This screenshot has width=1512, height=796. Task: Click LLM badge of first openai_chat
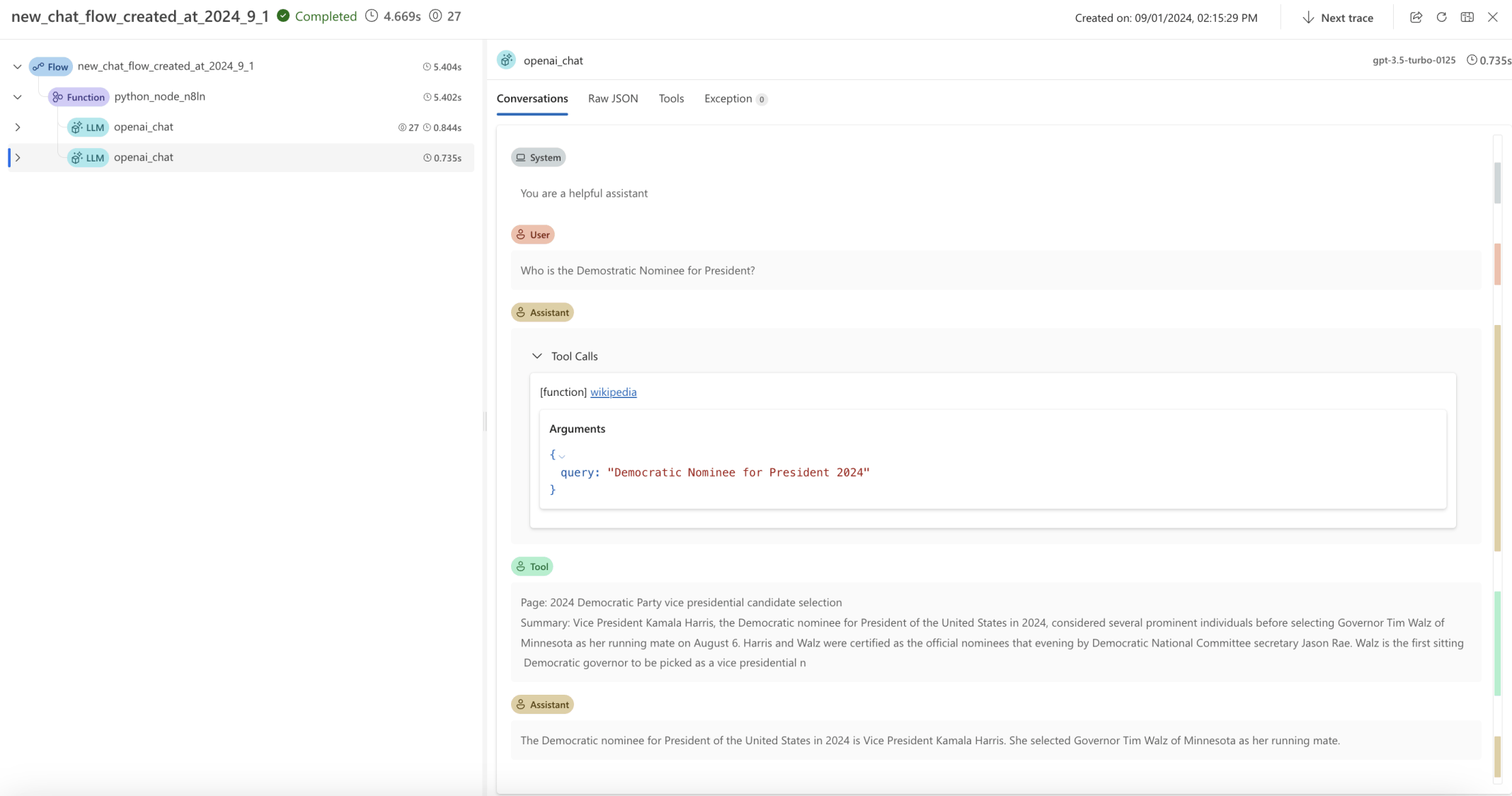click(x=88, y=127)
